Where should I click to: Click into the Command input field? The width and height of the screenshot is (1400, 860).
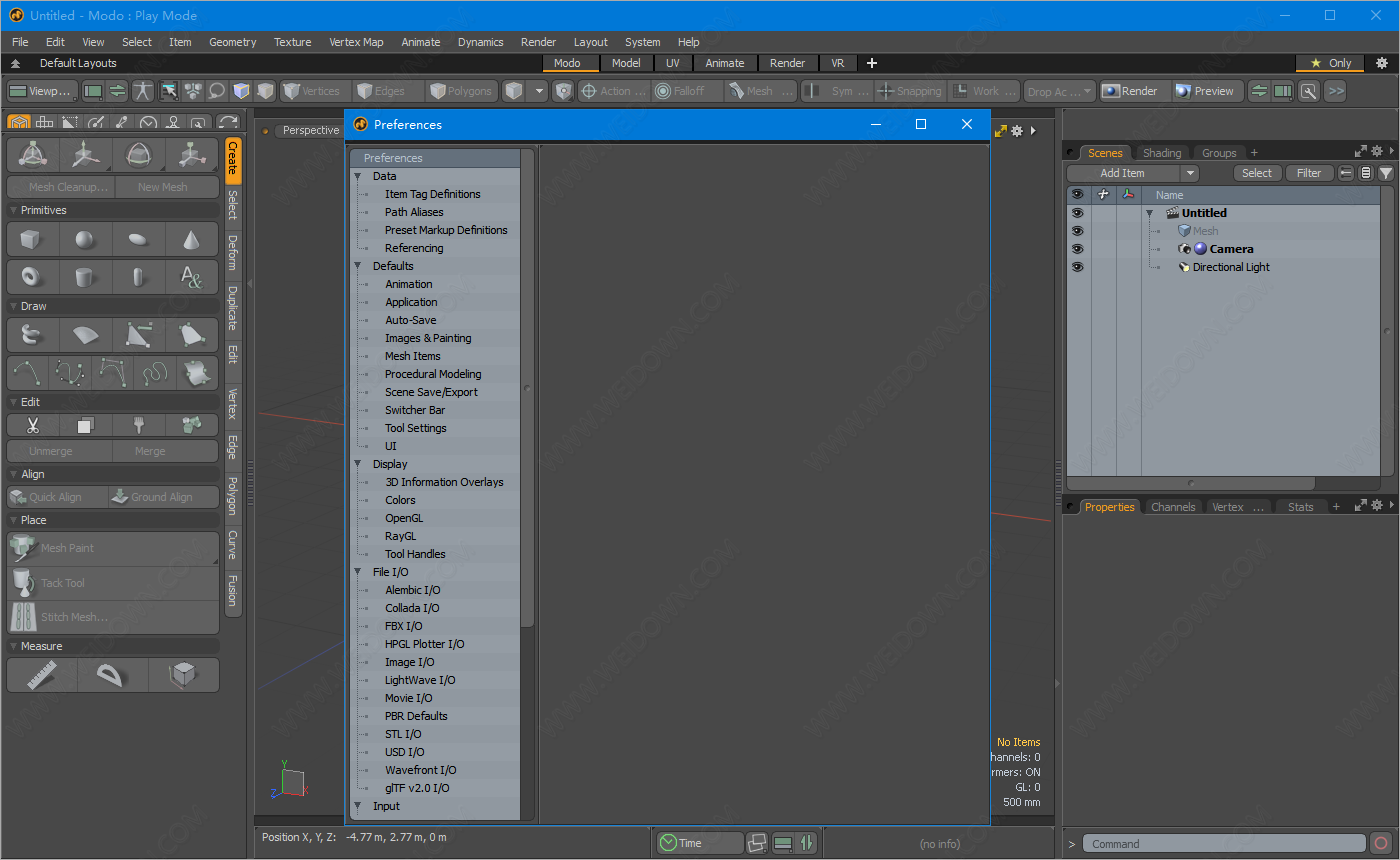coord(1224,844)
